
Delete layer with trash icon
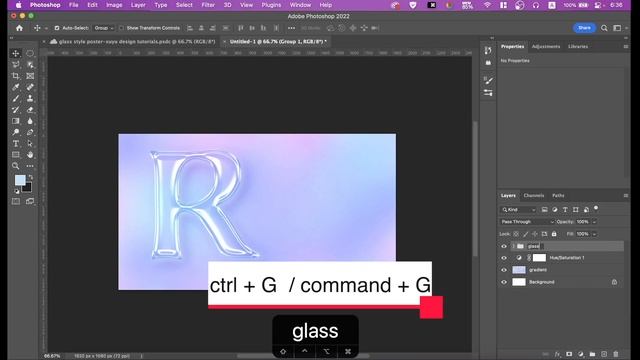[616, 354]
